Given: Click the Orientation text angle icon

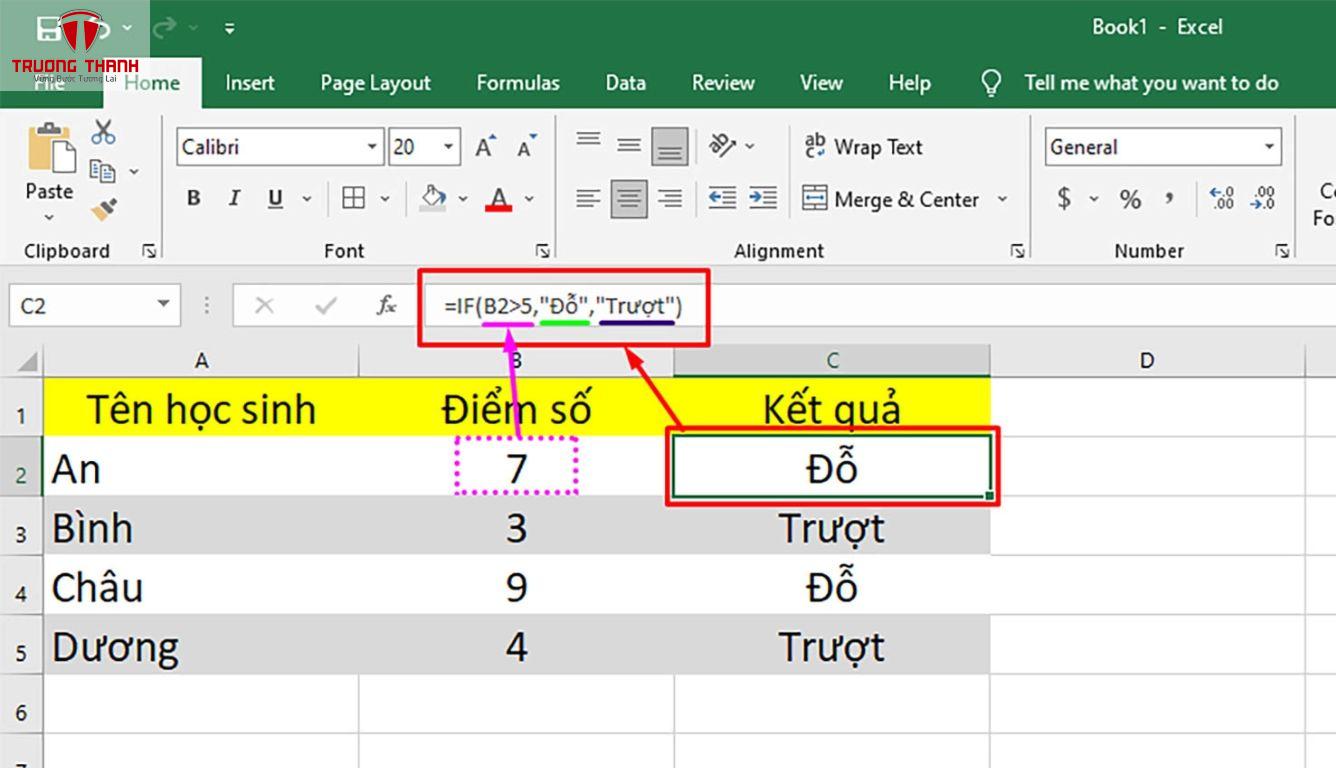Looking at the screenshot, I should 724,146.
